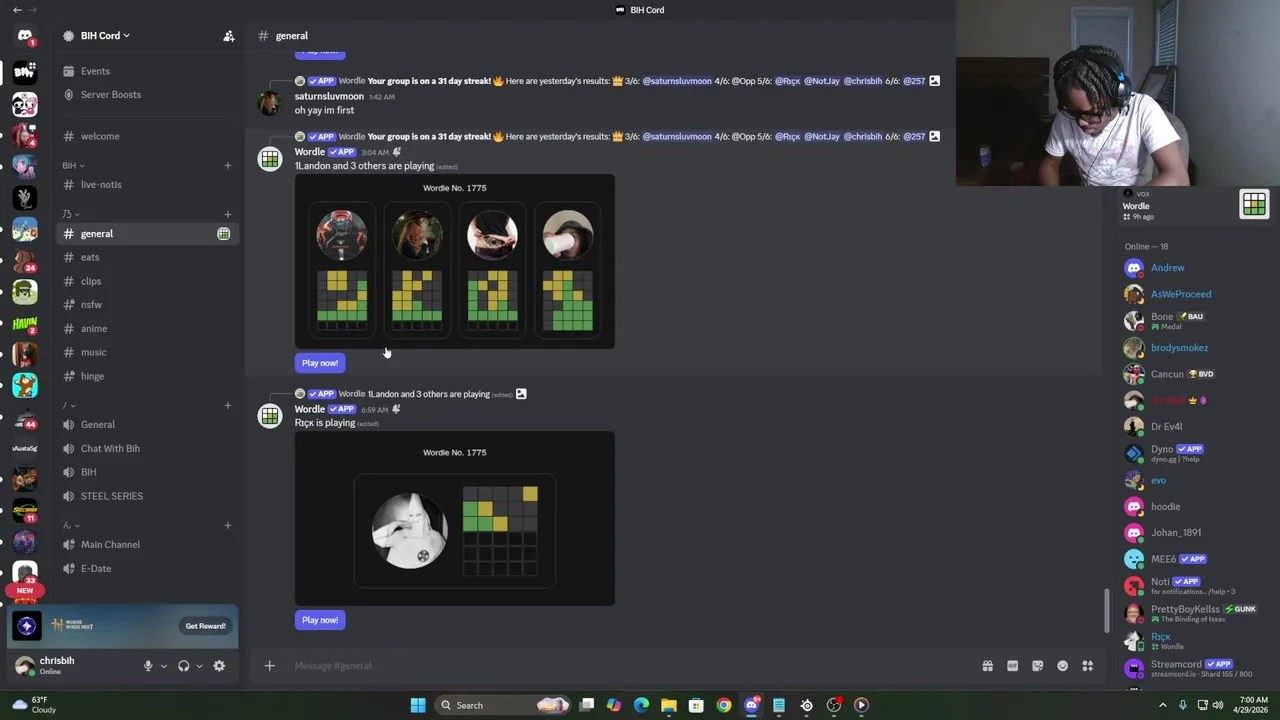Screen dimensions: 1280x720
Task: Click image icon on first Wordle streak reply
Action: [x=934, y=81]
